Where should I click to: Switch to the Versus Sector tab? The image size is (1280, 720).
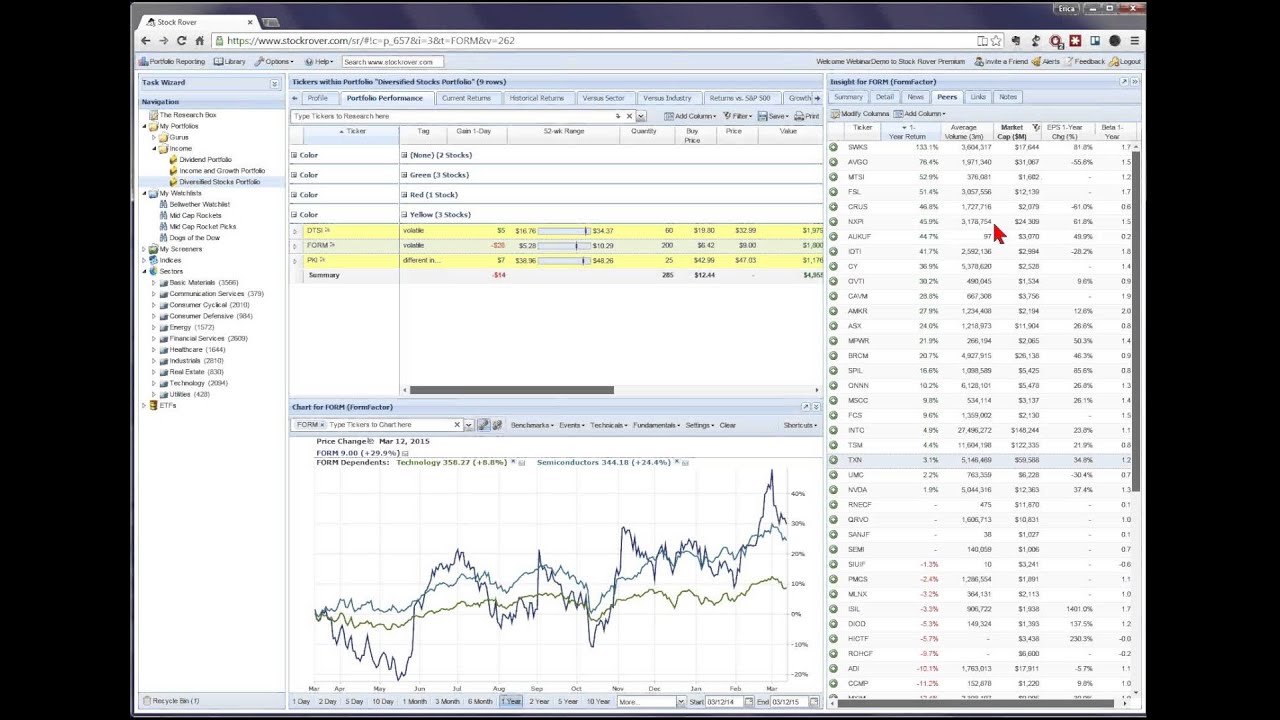pos(603,98)
